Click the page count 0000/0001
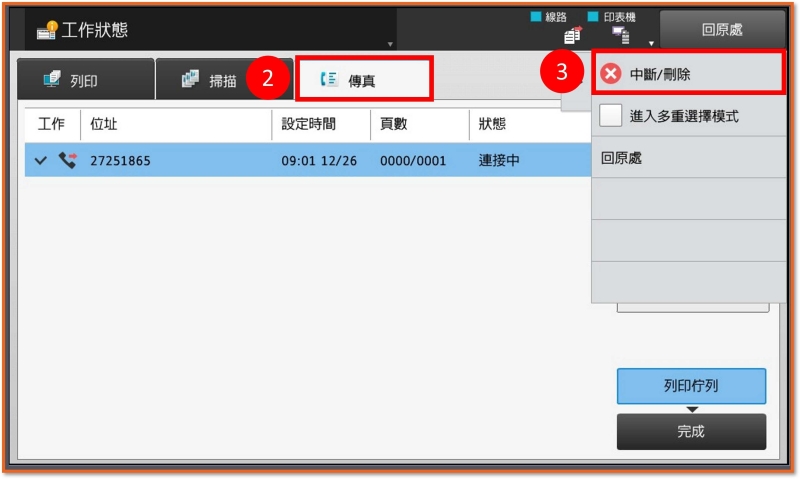Screen dimensions: 800x479 413,161
